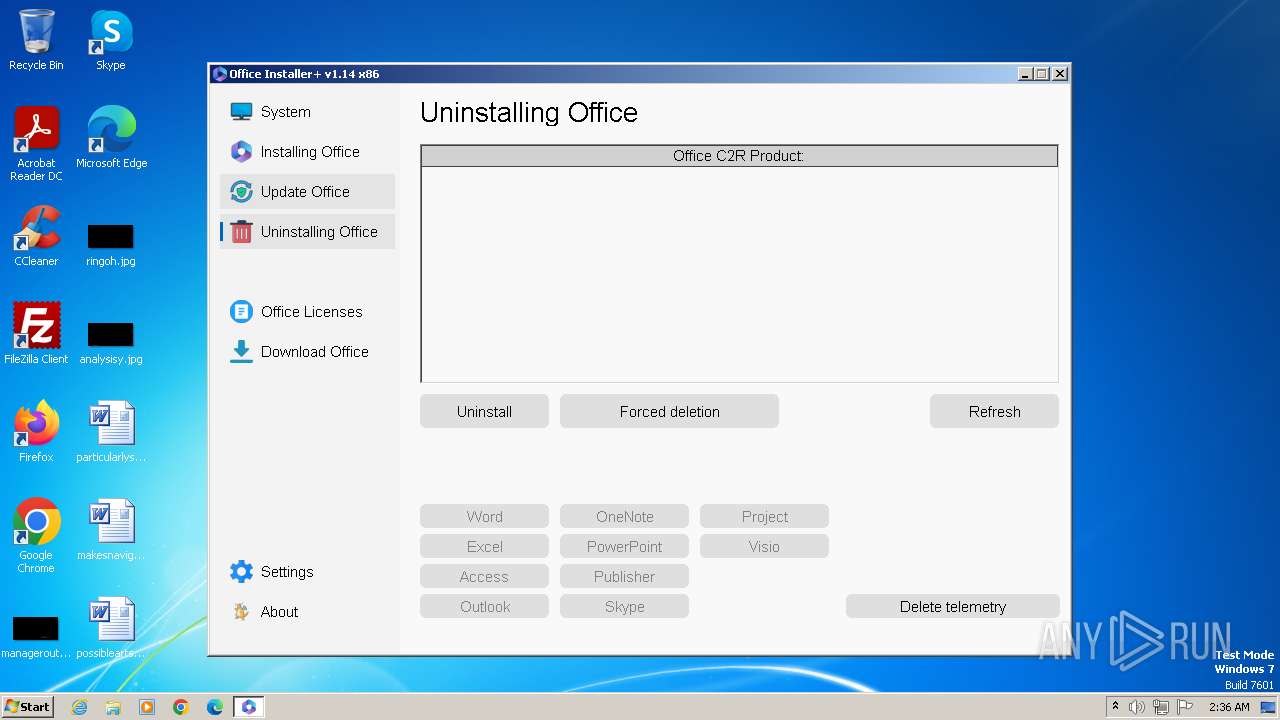Click the PowerPoint app button
This screenshot has width=1280, height=720.
624,547
